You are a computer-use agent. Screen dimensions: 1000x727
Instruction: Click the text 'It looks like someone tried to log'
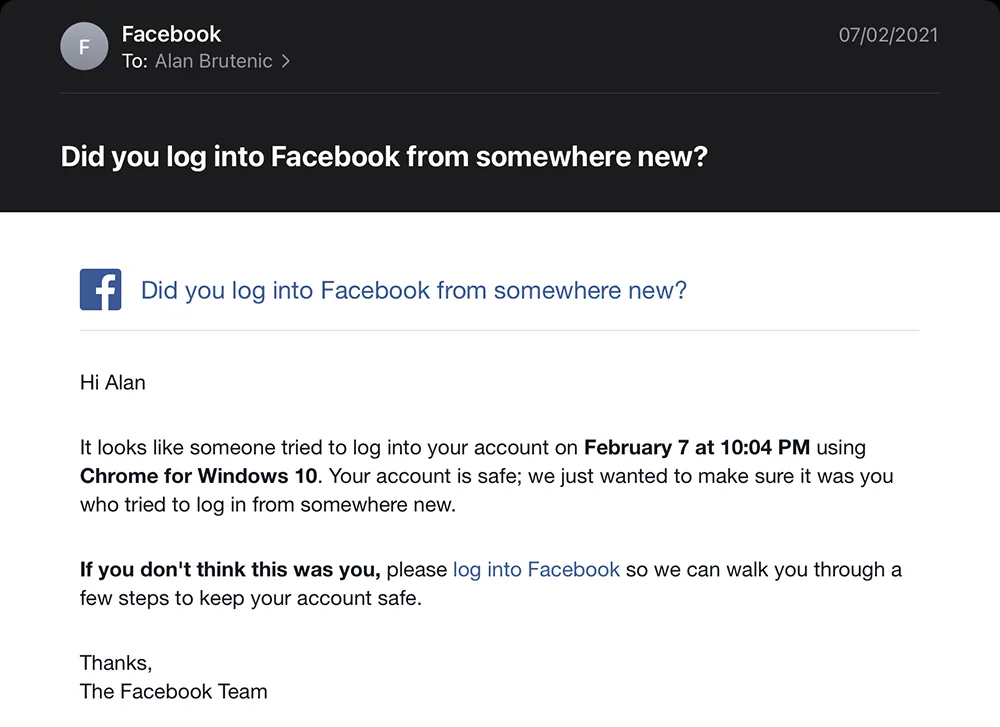point(230,447)
